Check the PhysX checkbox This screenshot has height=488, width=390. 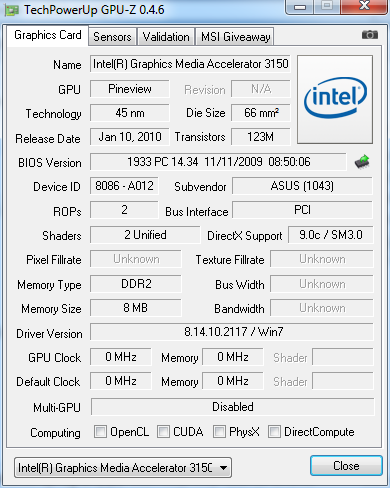click(219, 431)
